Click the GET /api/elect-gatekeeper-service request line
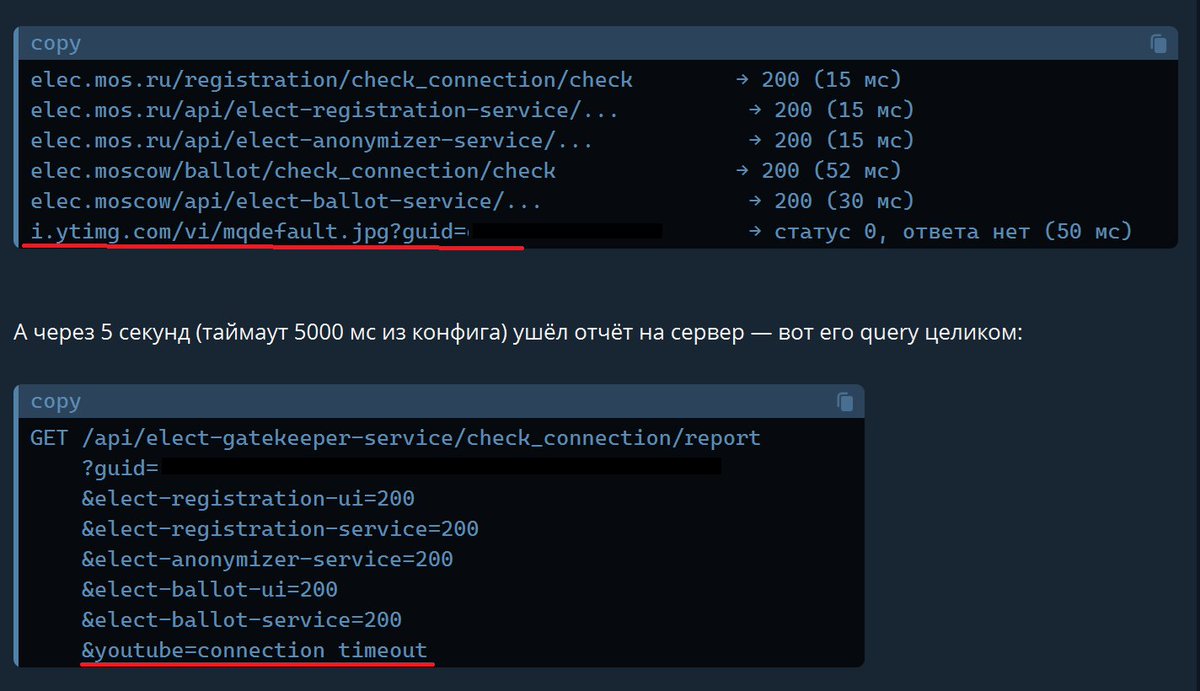The image size is (1200, 691). click(x=395, y=438)
